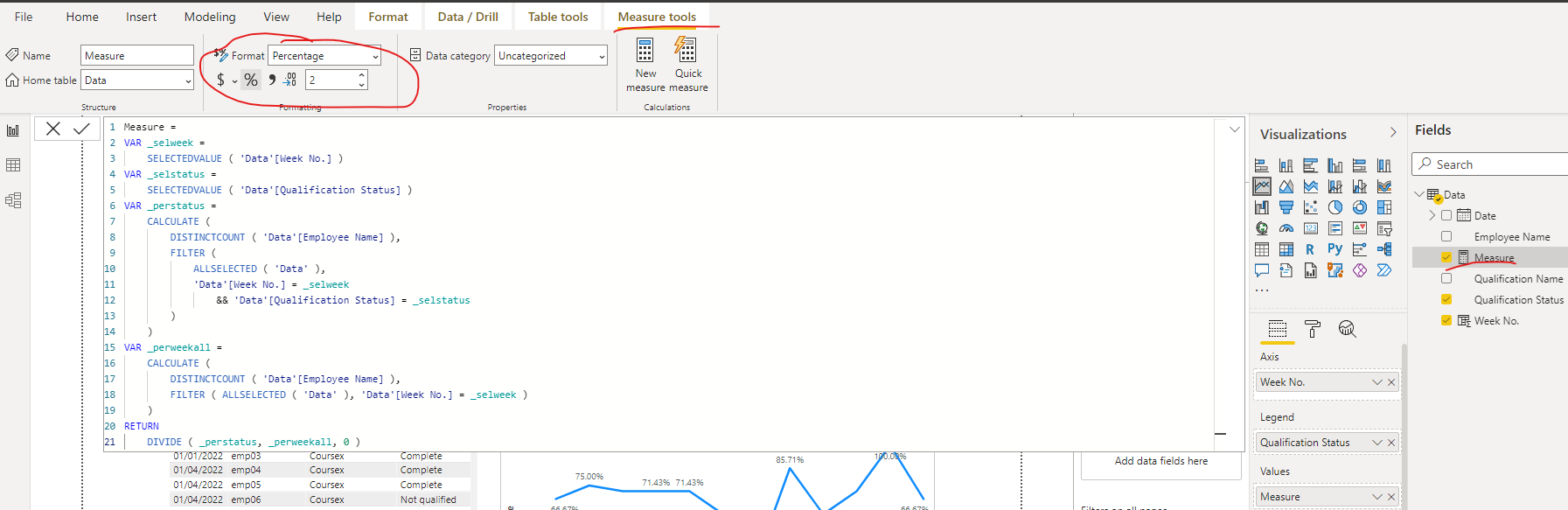Open Week No. axis field dropdown

click(1377, 382)
